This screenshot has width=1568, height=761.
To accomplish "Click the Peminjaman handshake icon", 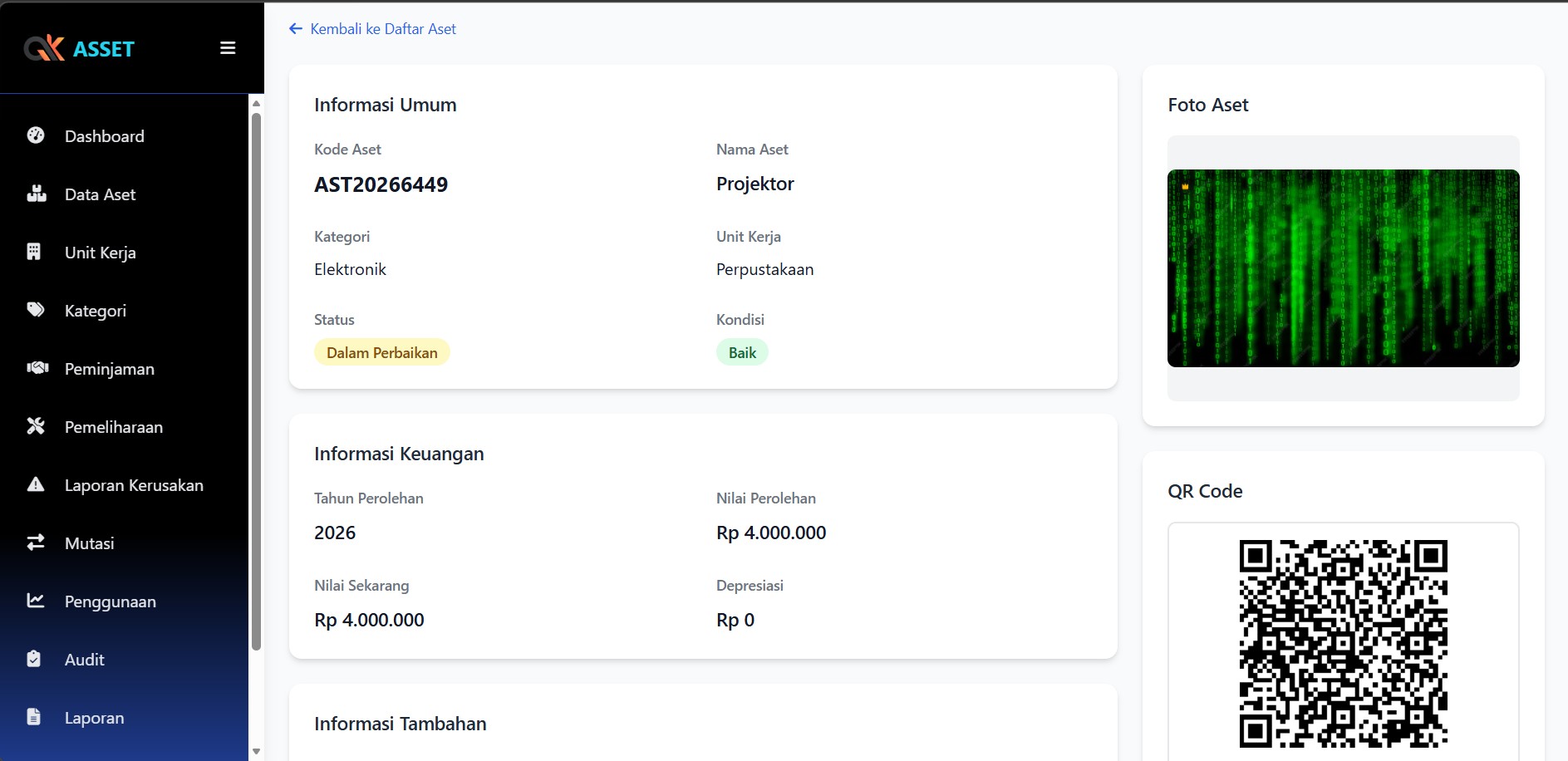I will [37, 368].
